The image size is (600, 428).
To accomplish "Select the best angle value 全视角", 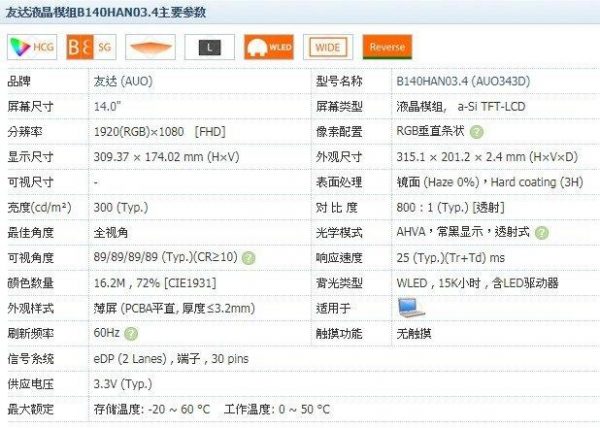I will pyautogui.click(x=111, y=233).
